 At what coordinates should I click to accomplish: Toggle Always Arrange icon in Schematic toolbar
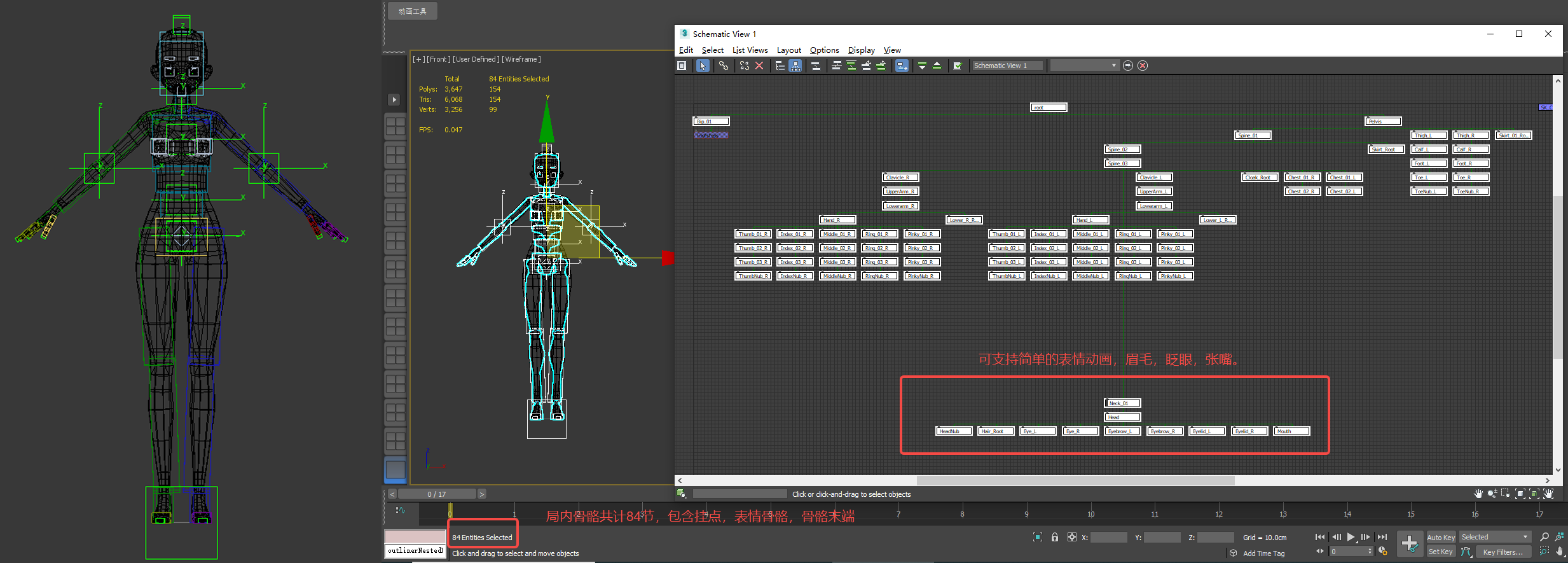pyautogui.click(x=816, y=66)
